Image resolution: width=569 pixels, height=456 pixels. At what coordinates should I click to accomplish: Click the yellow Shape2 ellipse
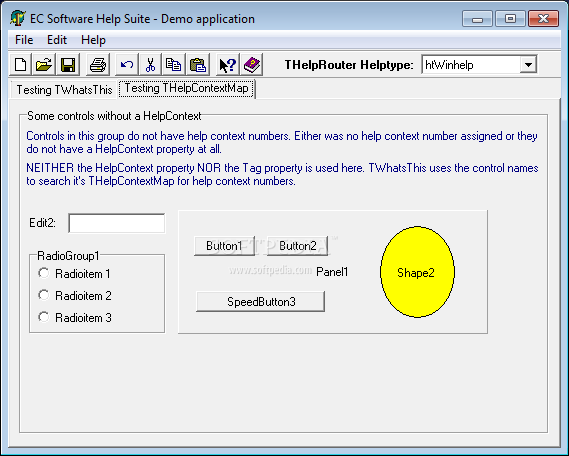tap(417, 272)
